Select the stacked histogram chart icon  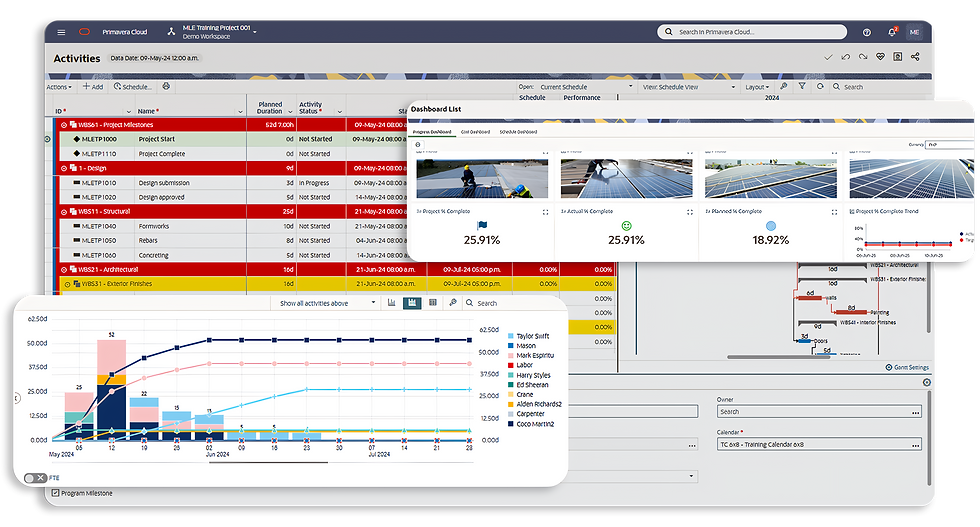[x=412, y=303]
